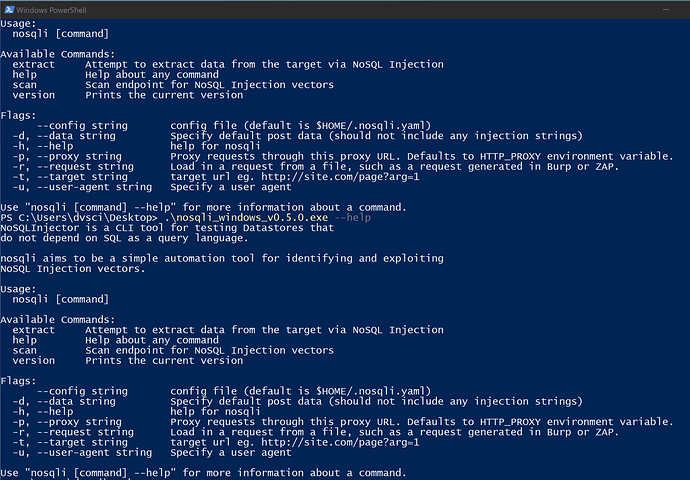Screen dimensions: 690x480
Task: Click the PowerShell icon in title bar
Action: (x=9, y=9)
